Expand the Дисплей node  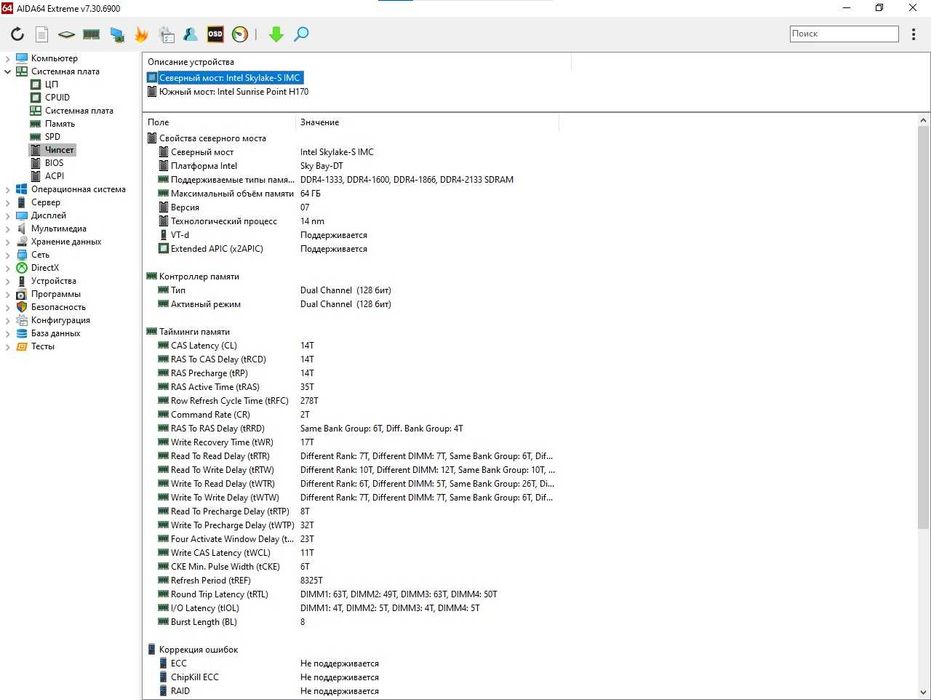7,216
